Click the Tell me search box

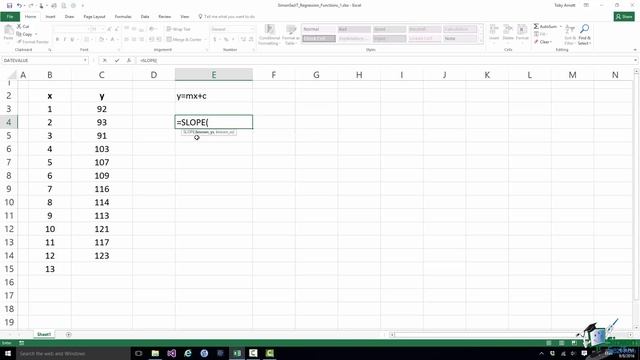[227, 17]
